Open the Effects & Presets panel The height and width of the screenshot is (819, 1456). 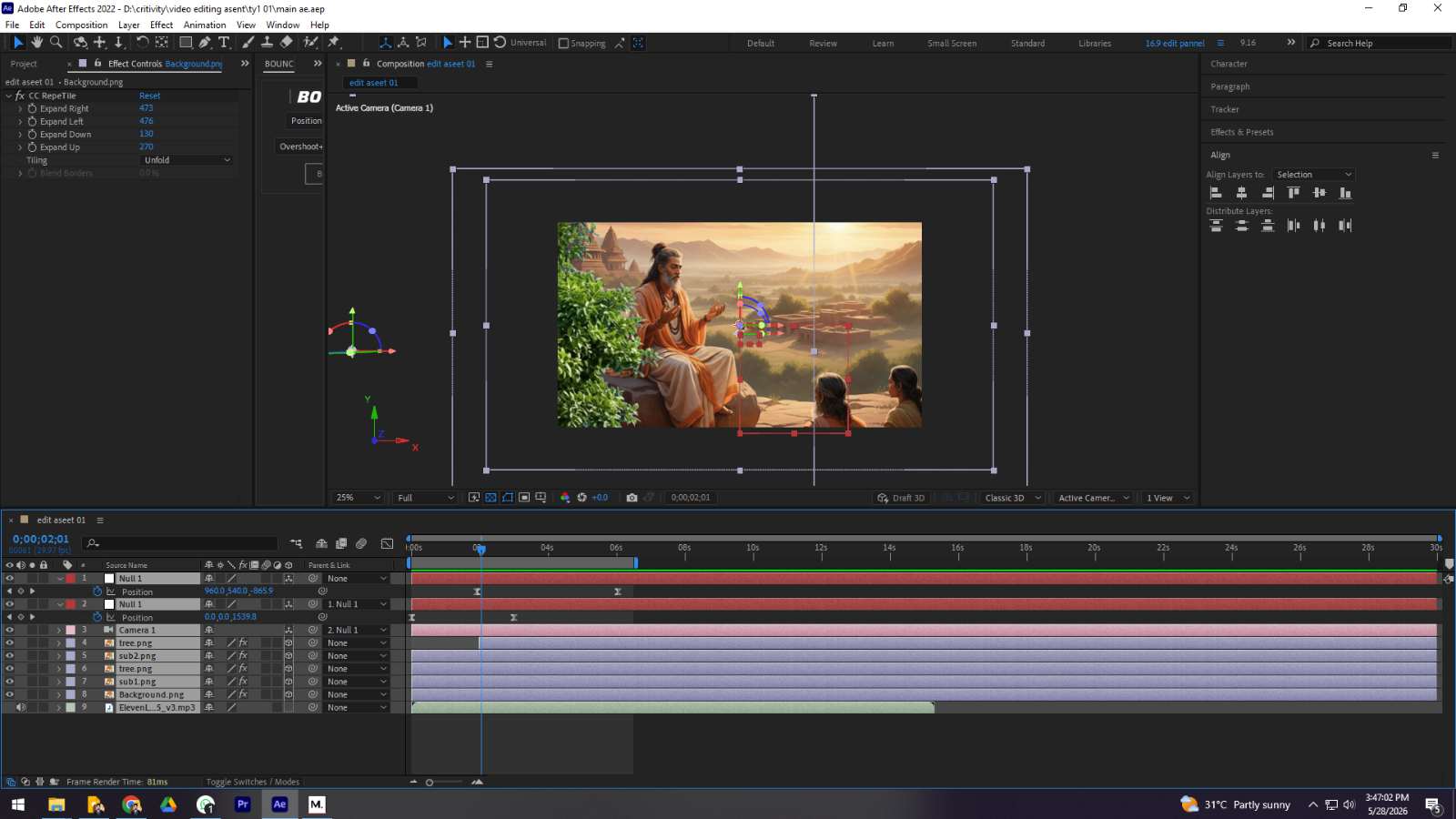(x=1241, y=132)
